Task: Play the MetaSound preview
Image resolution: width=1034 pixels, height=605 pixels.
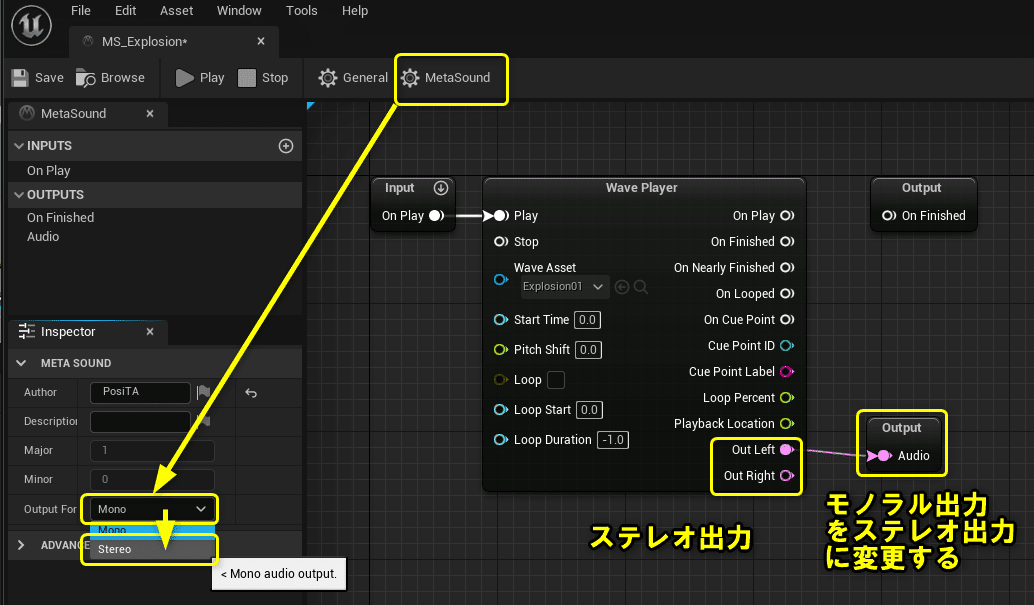Action: (200, 78)
